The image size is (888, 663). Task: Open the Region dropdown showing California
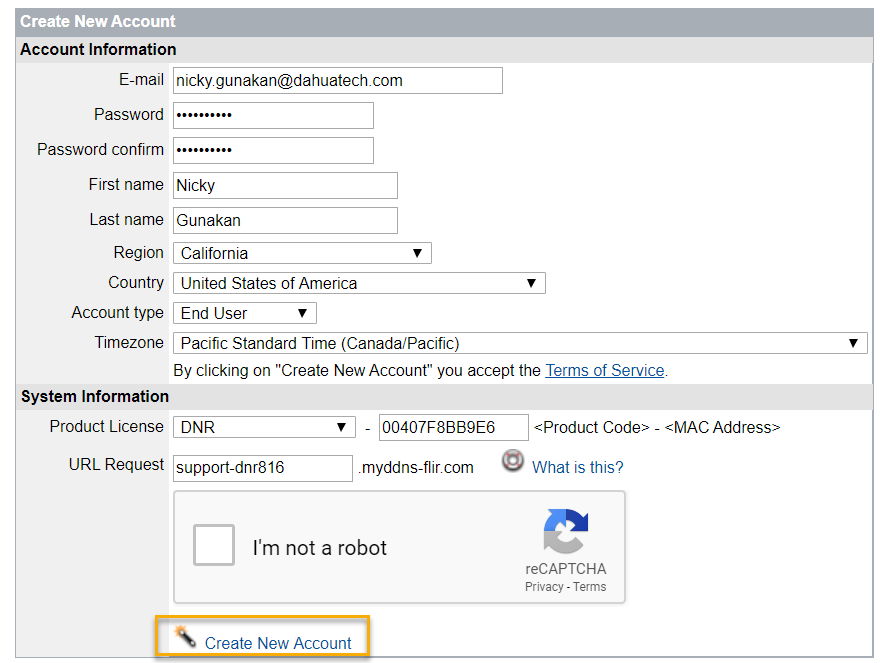coord(302,253)
